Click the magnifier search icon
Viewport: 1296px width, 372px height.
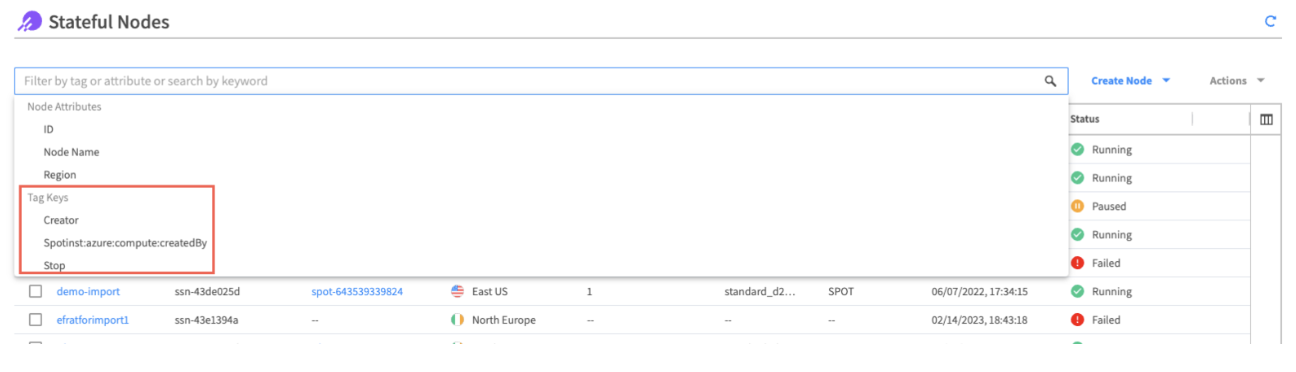coord(1050,81)
